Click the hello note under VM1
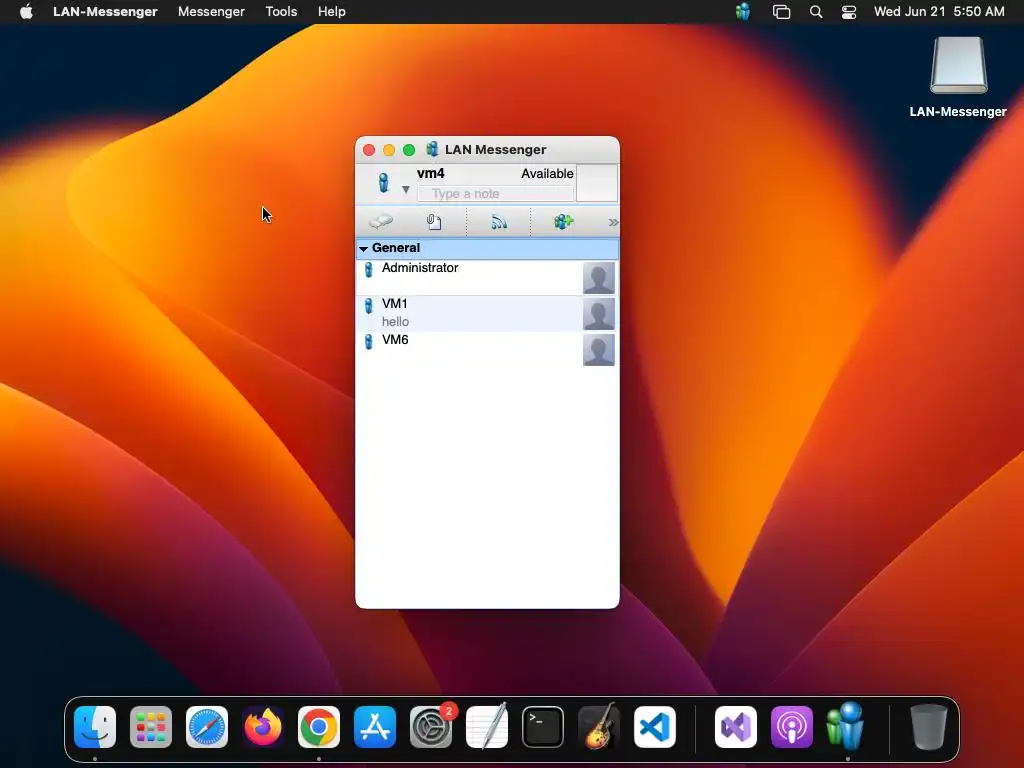This screenshot has height=768, width=1024. 395,321
